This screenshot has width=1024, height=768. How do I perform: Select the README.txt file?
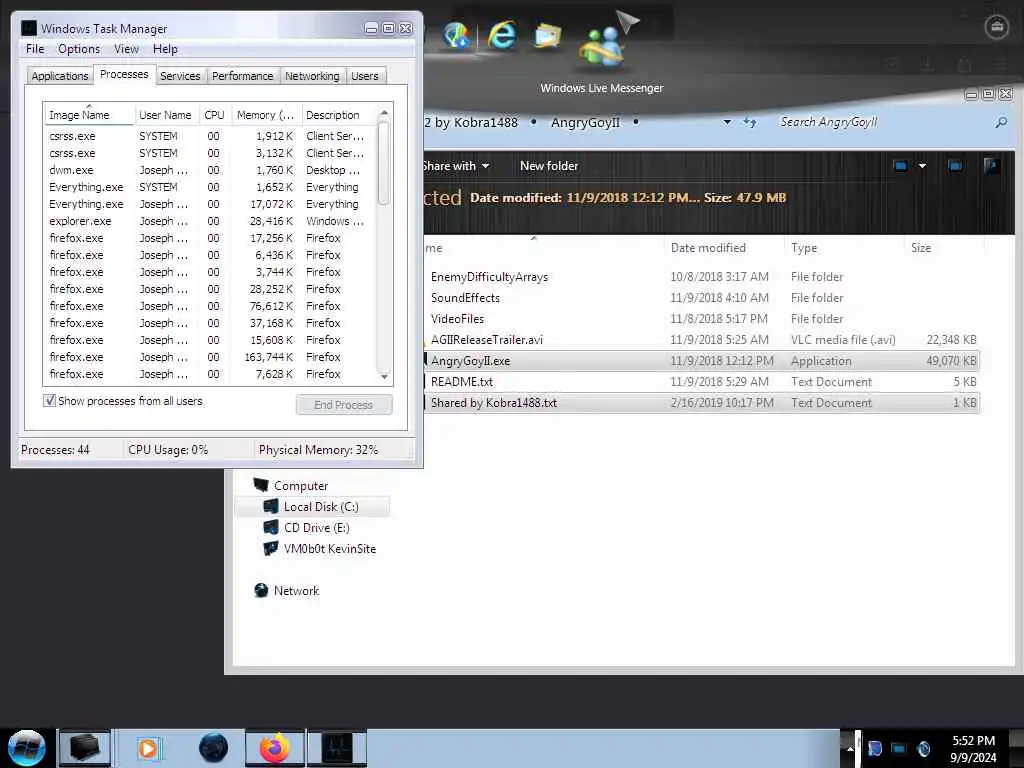(702, 381)
